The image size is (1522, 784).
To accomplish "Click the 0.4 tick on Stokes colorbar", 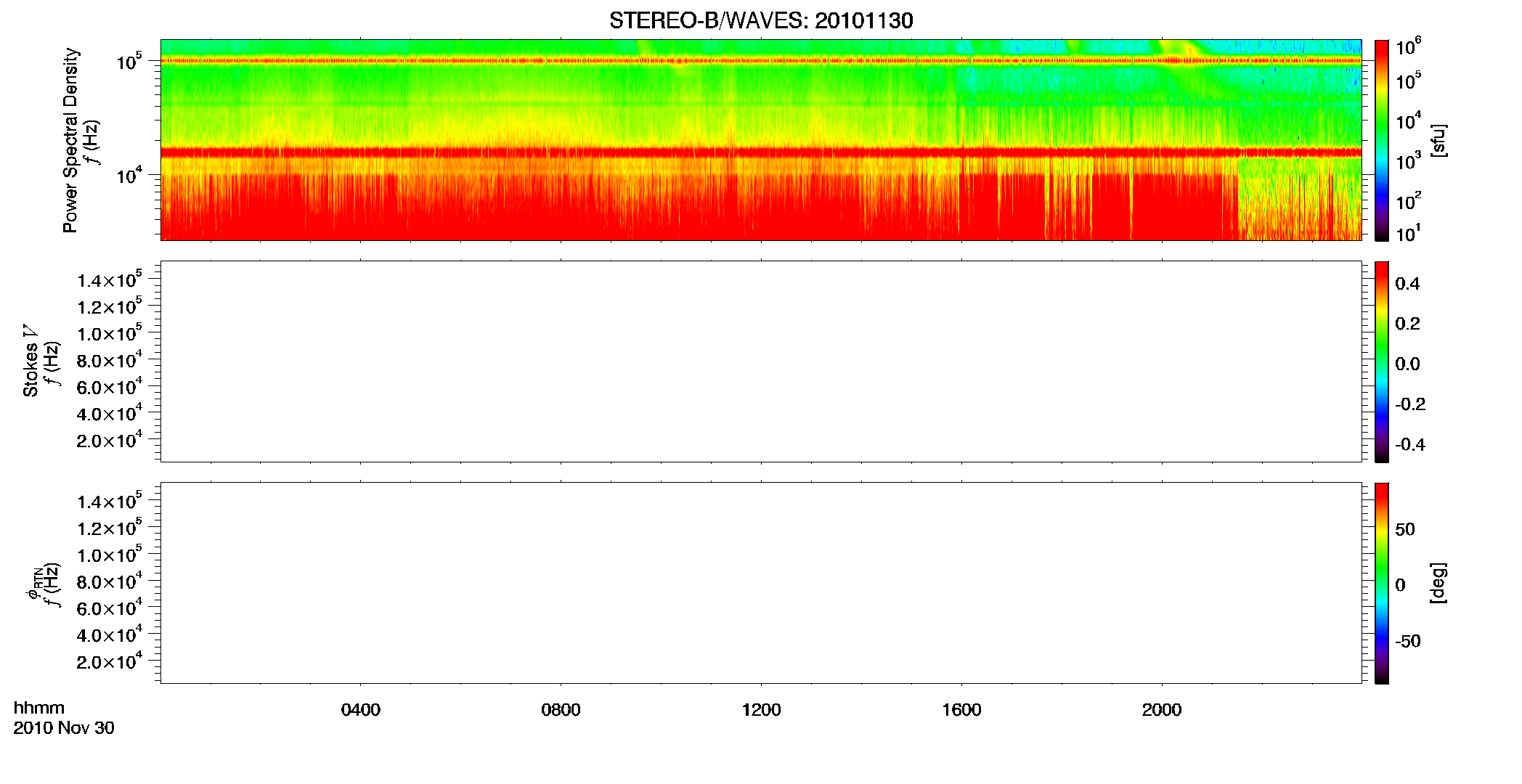I will click(x=1407, y=284).
